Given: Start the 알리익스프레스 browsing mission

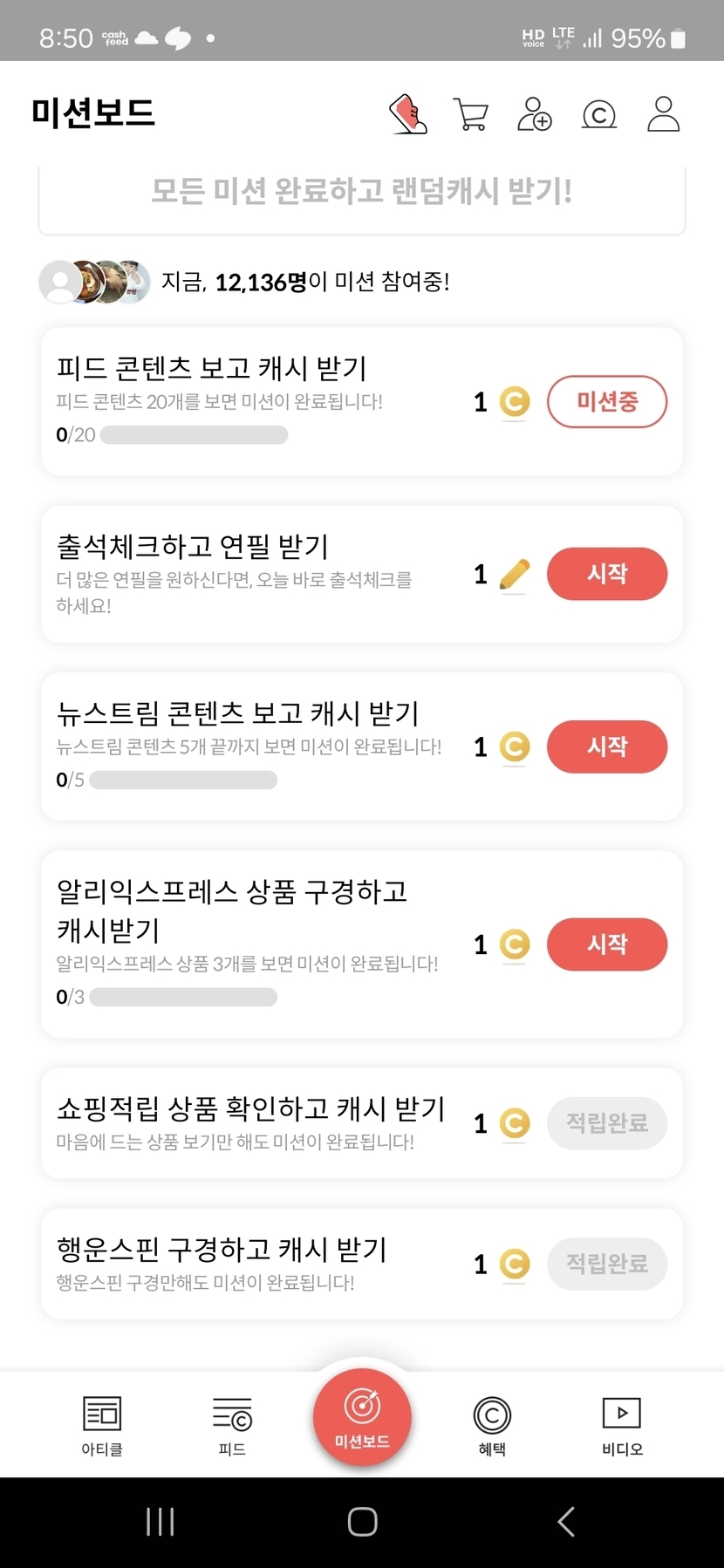Looking at the screenshot, I should (x=607, y=944).
